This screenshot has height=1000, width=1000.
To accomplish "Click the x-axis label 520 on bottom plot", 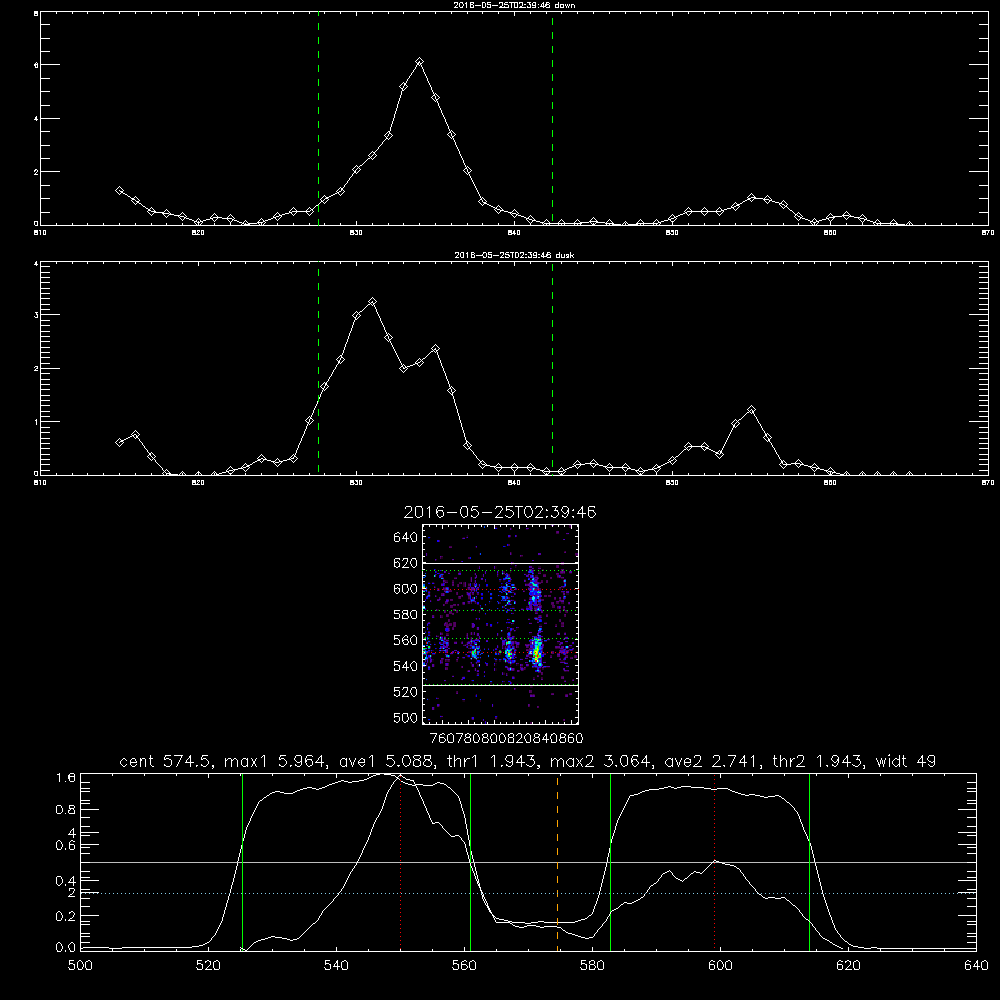I will coord(208,966).
